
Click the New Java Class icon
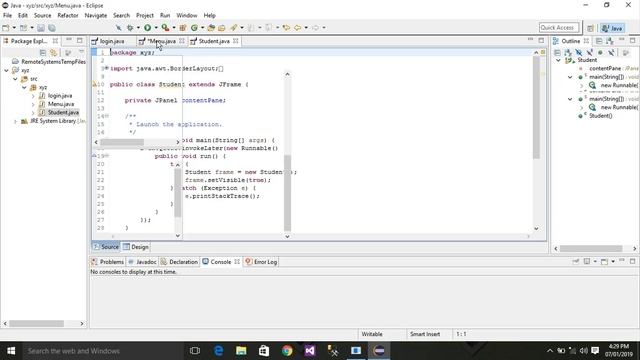point(194,28)
